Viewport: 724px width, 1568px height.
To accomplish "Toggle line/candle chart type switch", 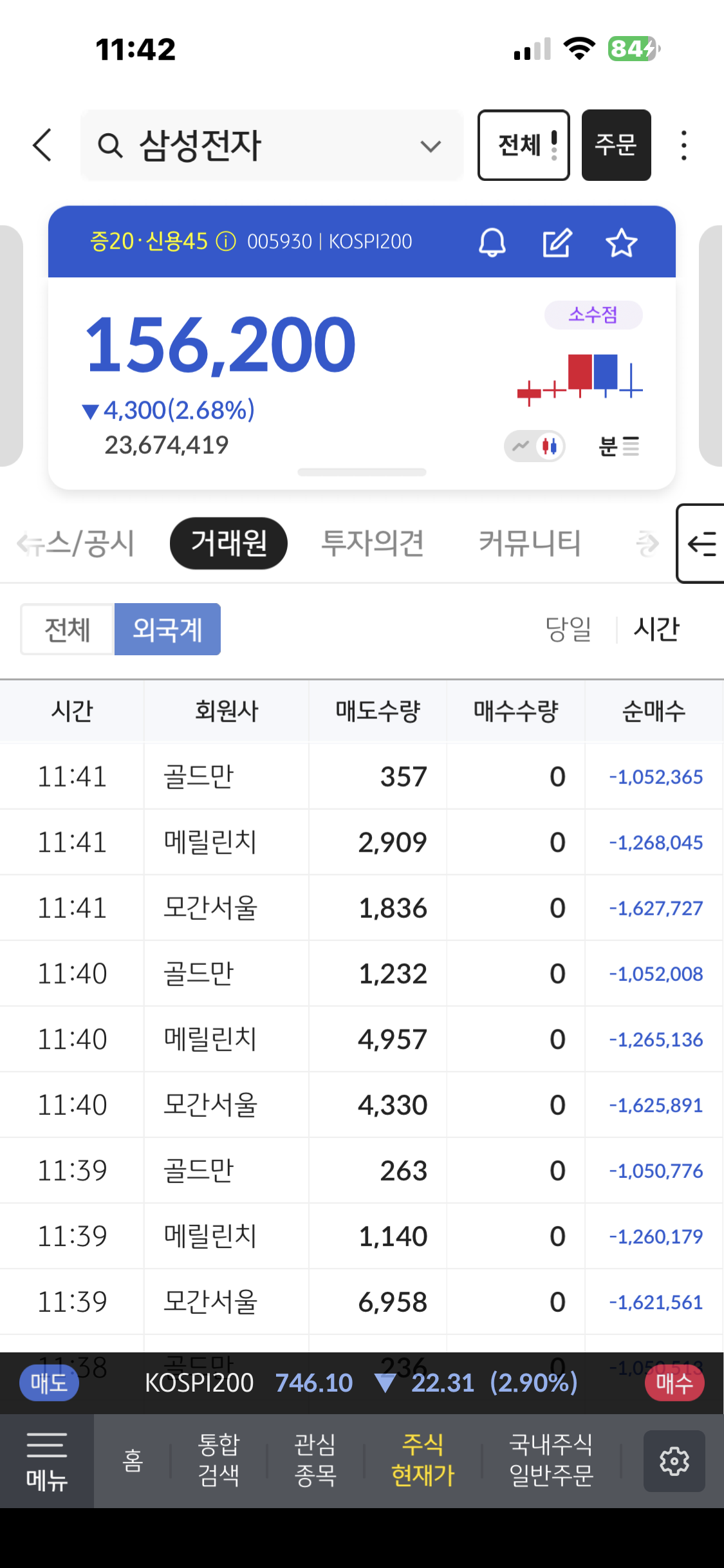I will click(x=535, y=445).
